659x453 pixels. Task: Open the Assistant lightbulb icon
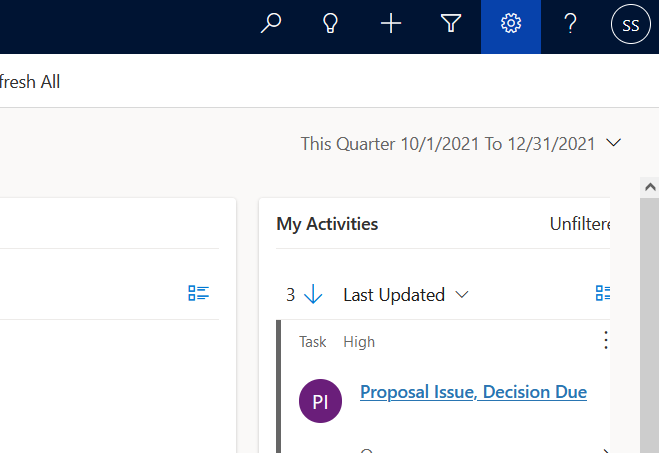point(331,25)
